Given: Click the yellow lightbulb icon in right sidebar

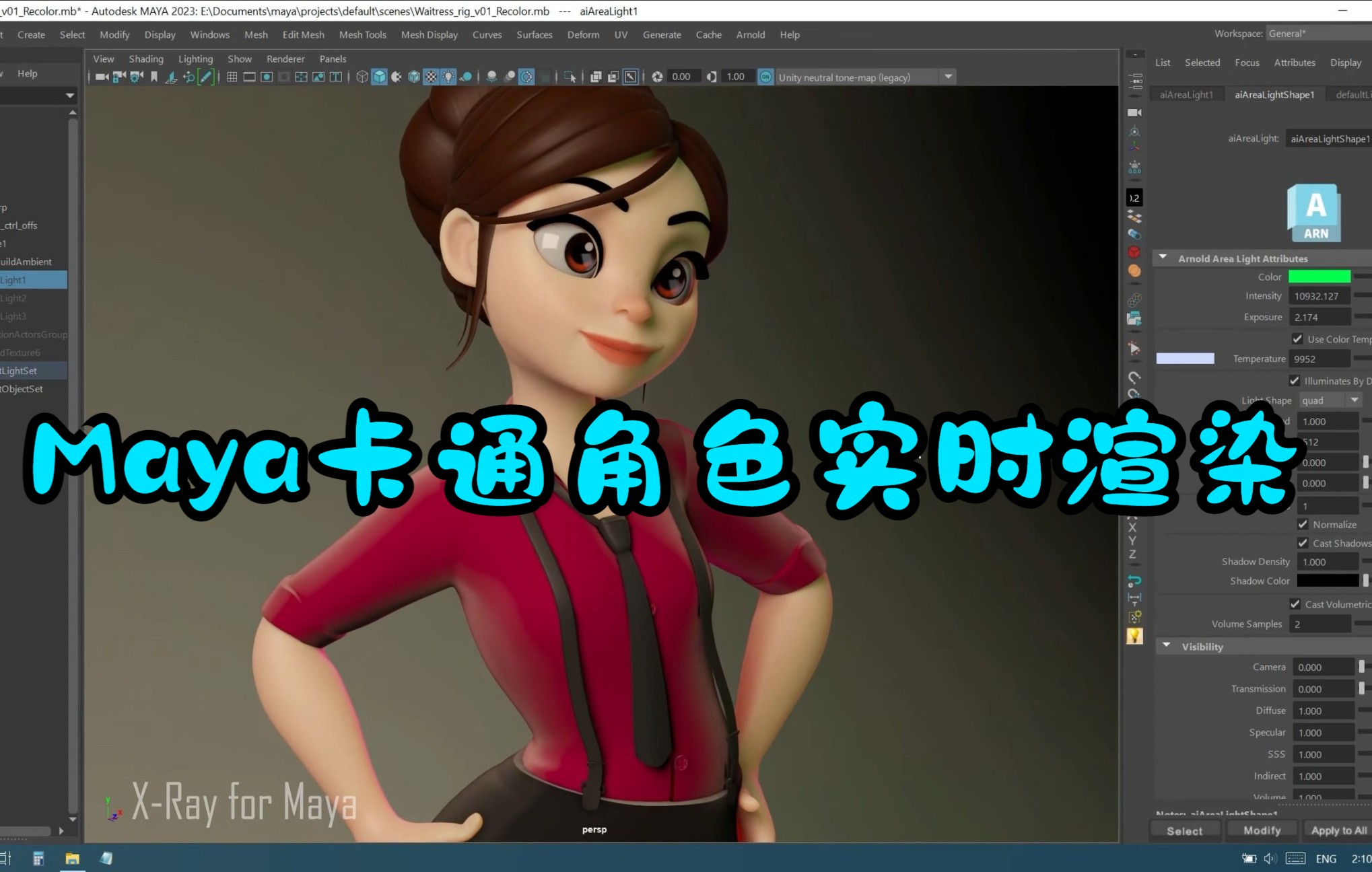Looking at the screenshot, I should pos(1135,635).
